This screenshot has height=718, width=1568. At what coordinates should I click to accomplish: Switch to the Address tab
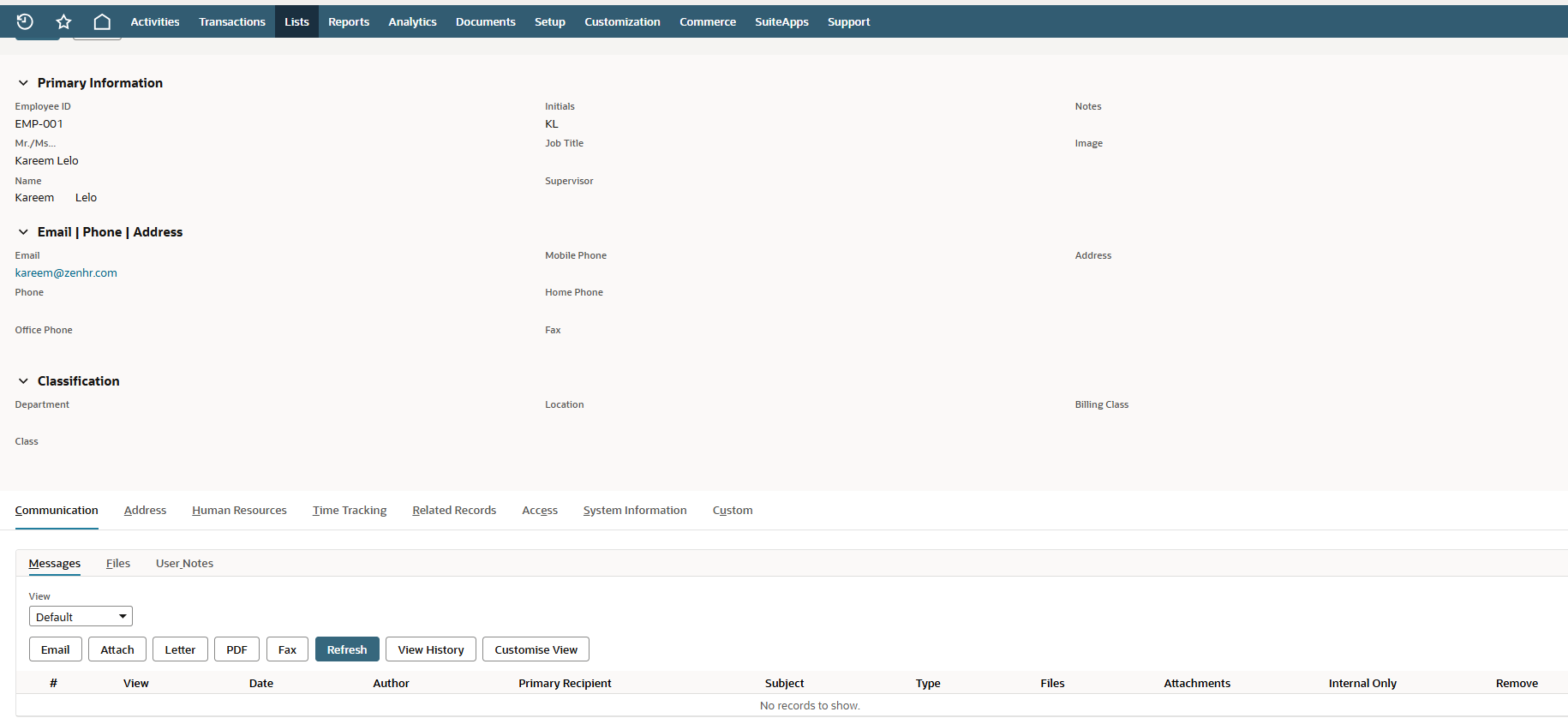(x=146, y=511)
